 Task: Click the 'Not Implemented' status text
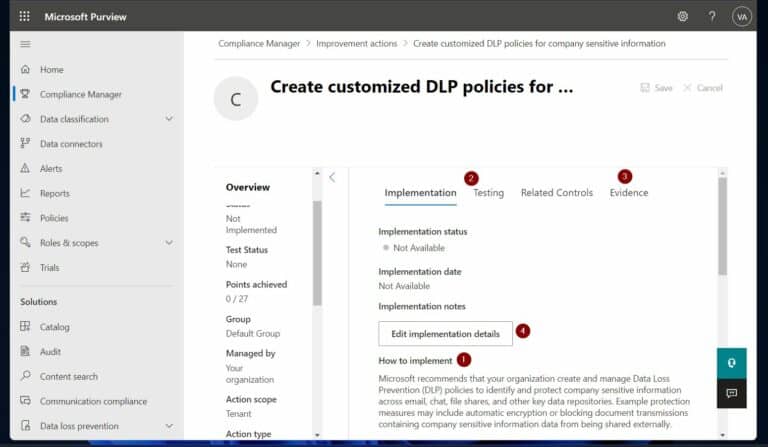tap(251, 224)
